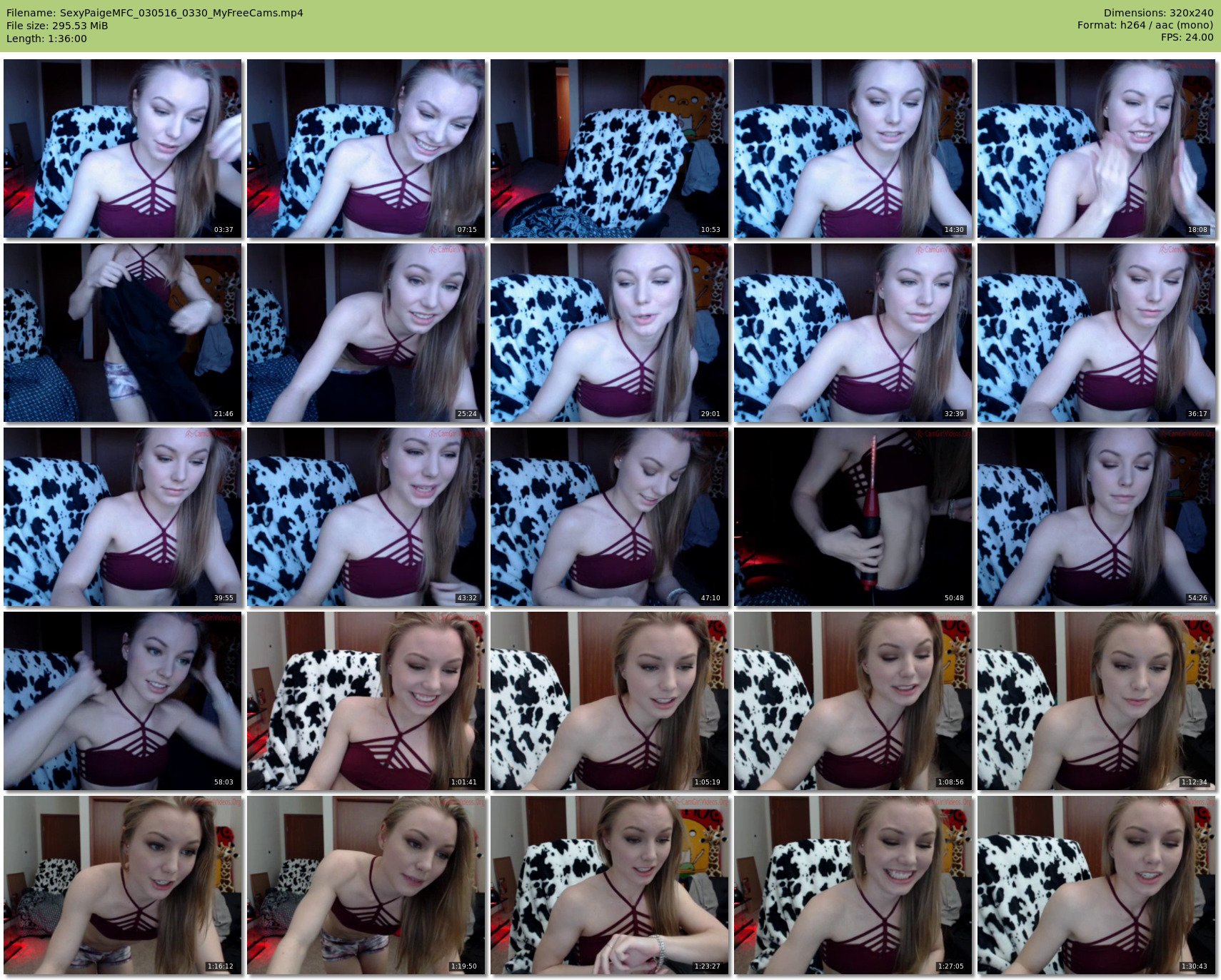Click the thumbnail marked 1:12:34
1221x980 pixels.
1097,701
